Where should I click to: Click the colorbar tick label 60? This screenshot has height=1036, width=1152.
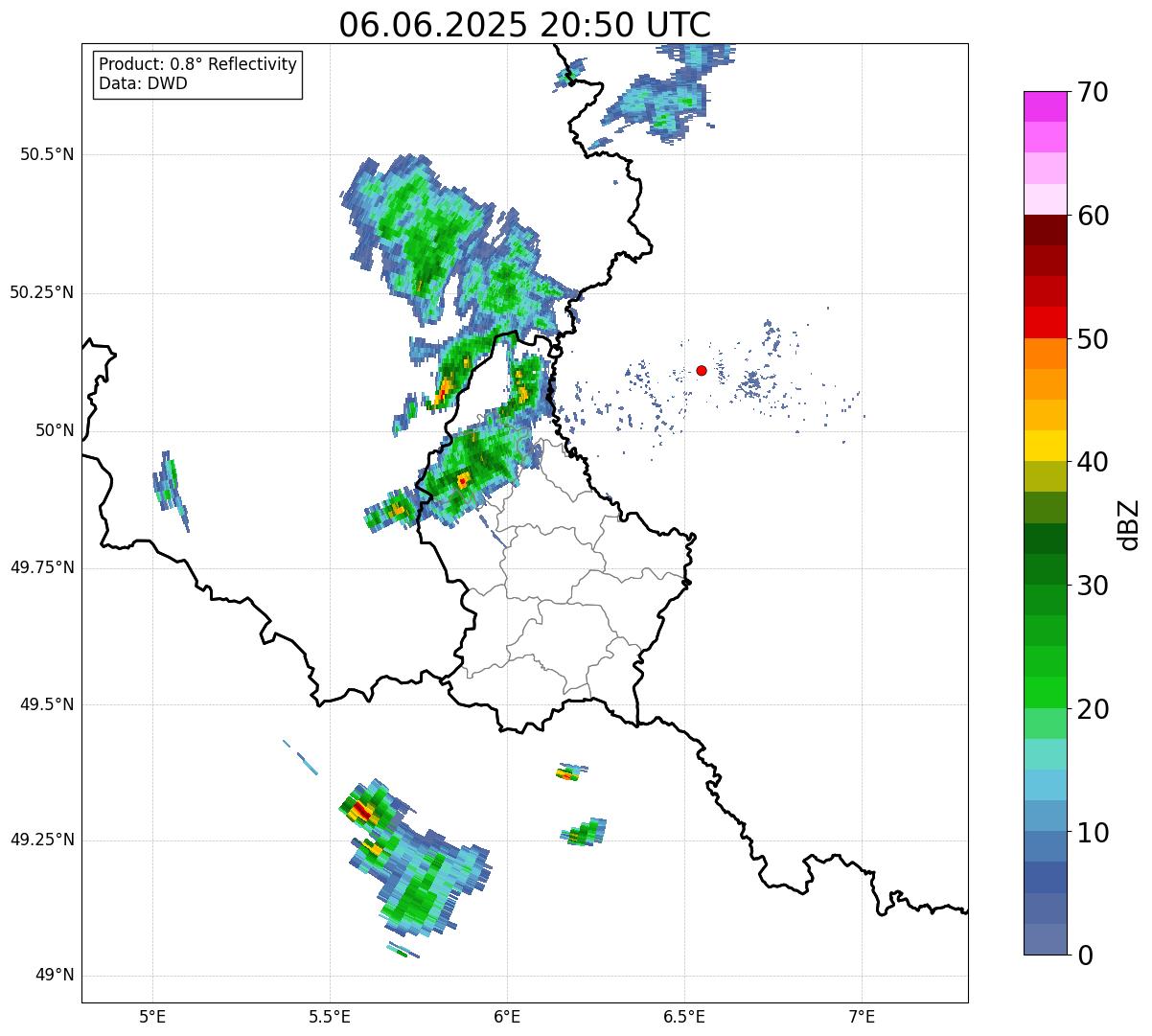(1093, 216)
